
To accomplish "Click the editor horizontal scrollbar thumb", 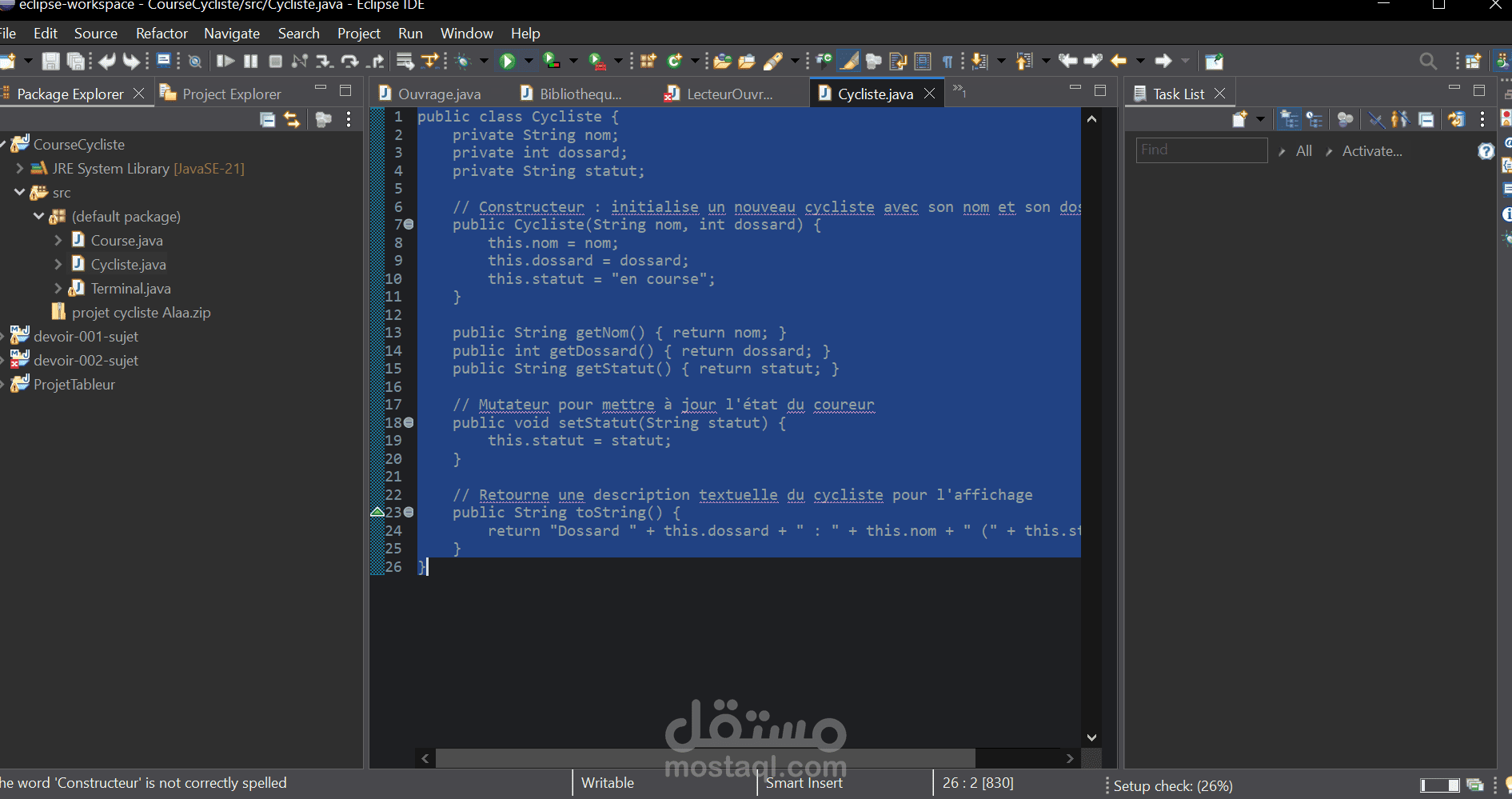I will coord(706,758).
